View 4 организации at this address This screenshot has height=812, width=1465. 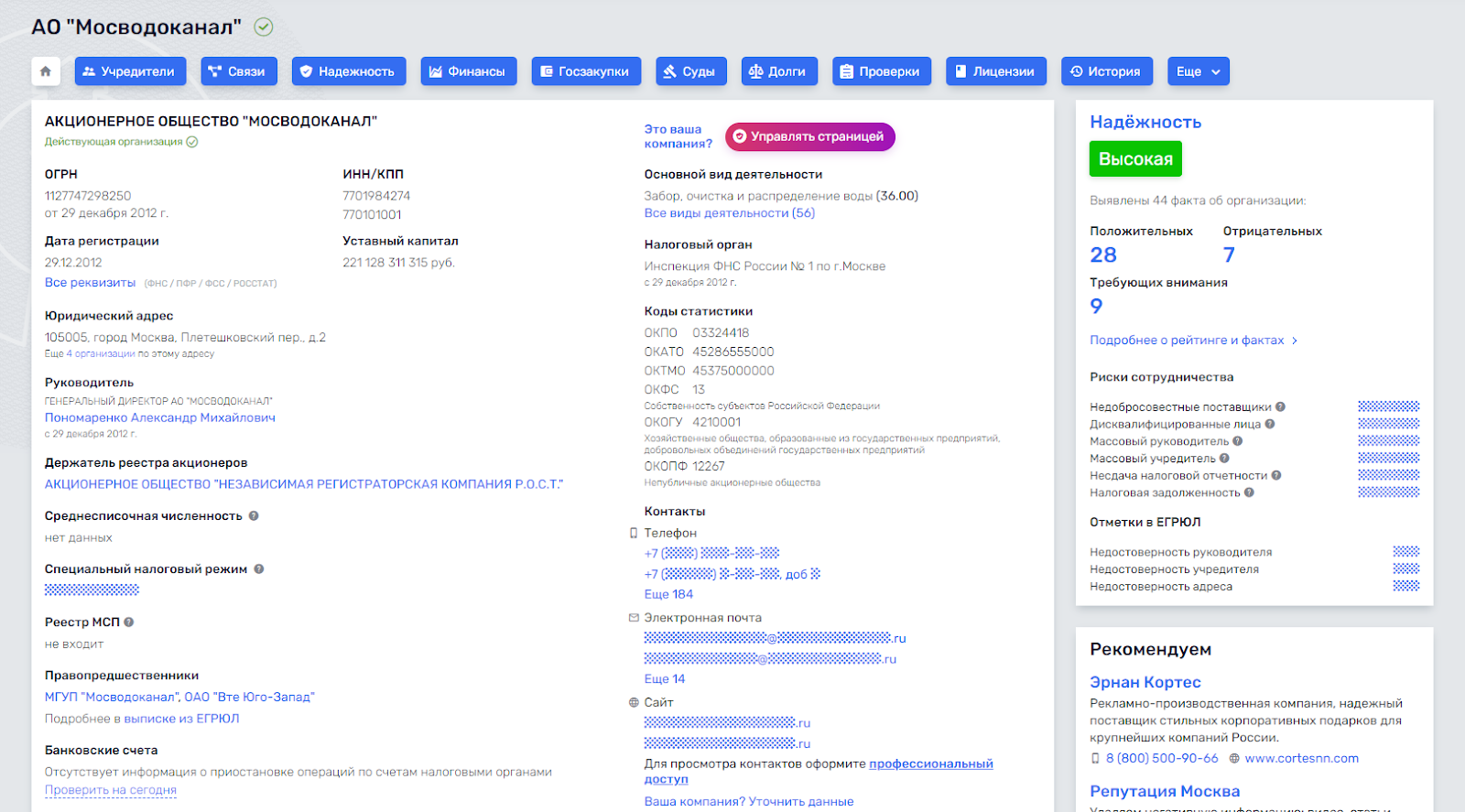click(x=101, y=354)
